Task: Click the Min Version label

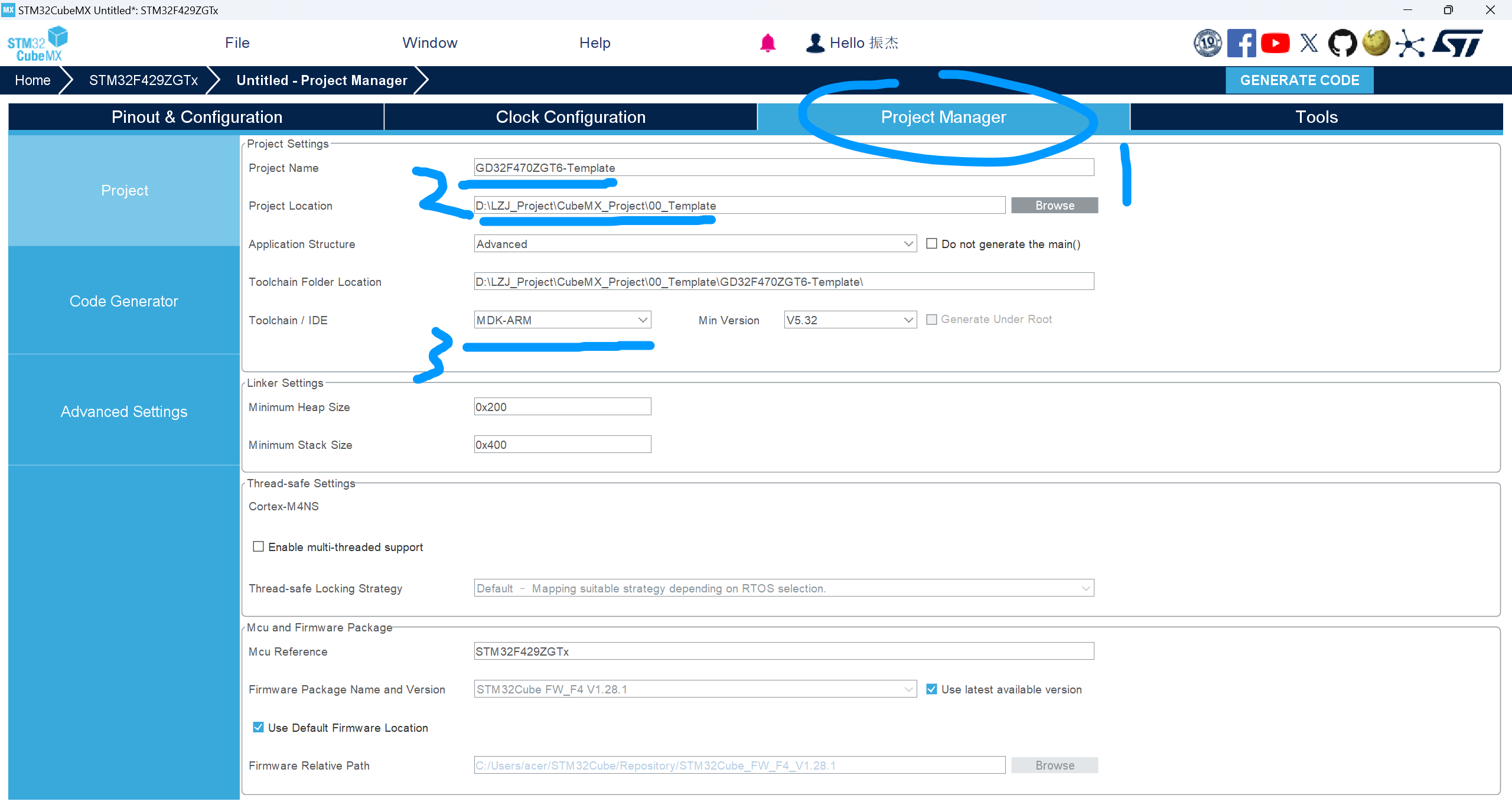Action: click(x=729, y=320)
